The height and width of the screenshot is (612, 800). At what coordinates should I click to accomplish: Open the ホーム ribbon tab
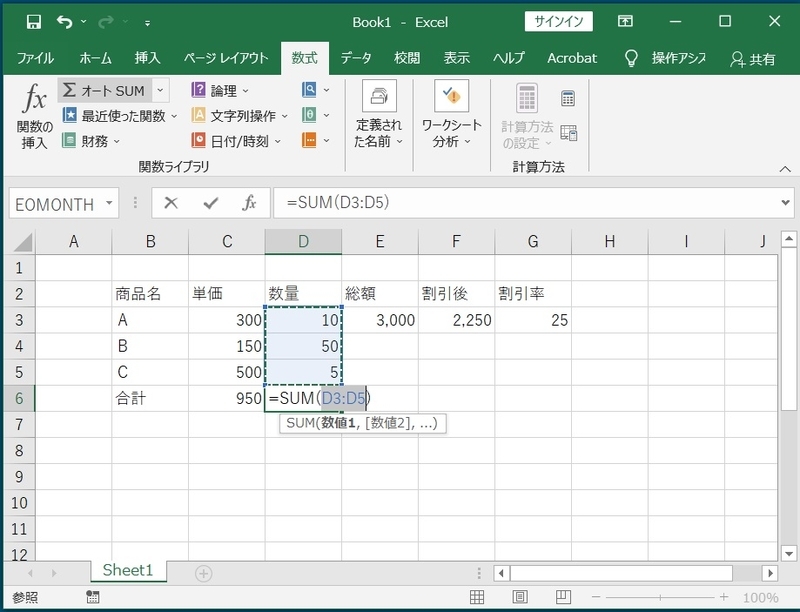(x=95, y=59)
